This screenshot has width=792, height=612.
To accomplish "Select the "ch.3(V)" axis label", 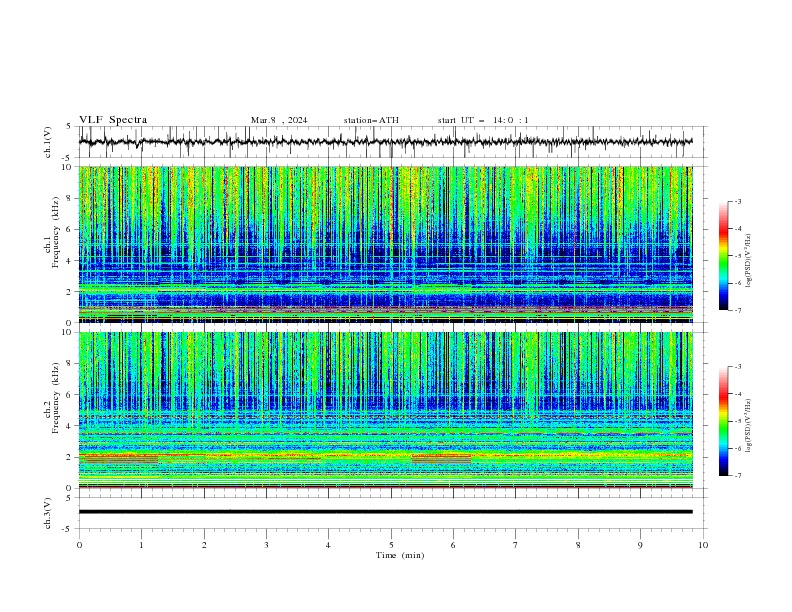I will (x=48, y=513).
